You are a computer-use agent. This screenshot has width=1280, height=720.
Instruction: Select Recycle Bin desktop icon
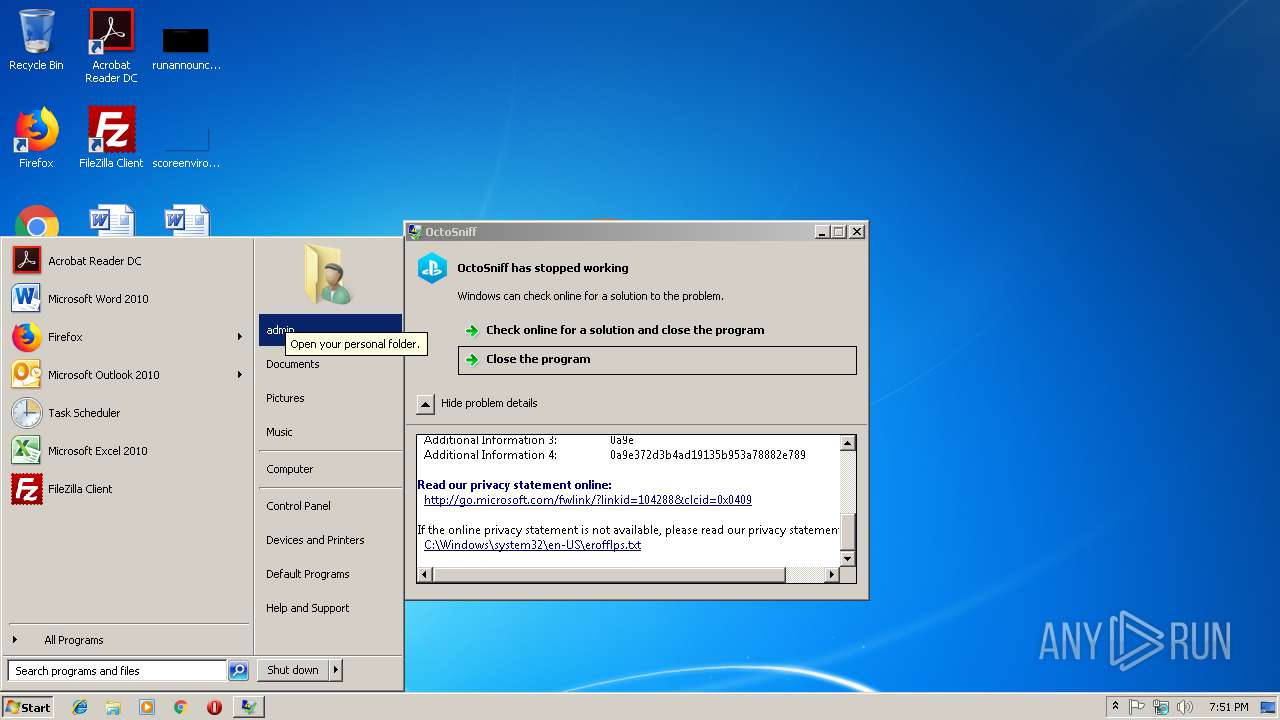coord(36,40)
